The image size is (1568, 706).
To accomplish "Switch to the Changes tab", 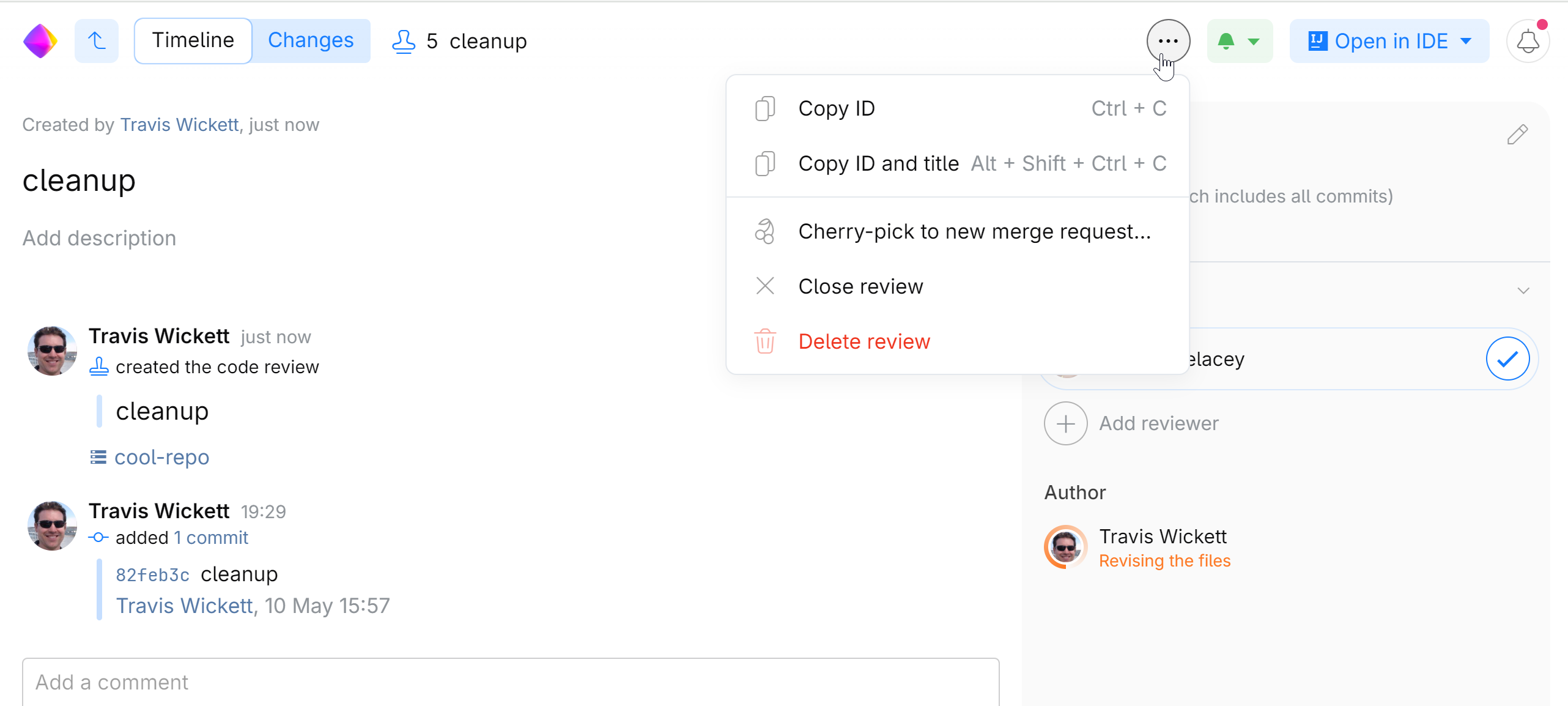I will (x=311, y=40).
